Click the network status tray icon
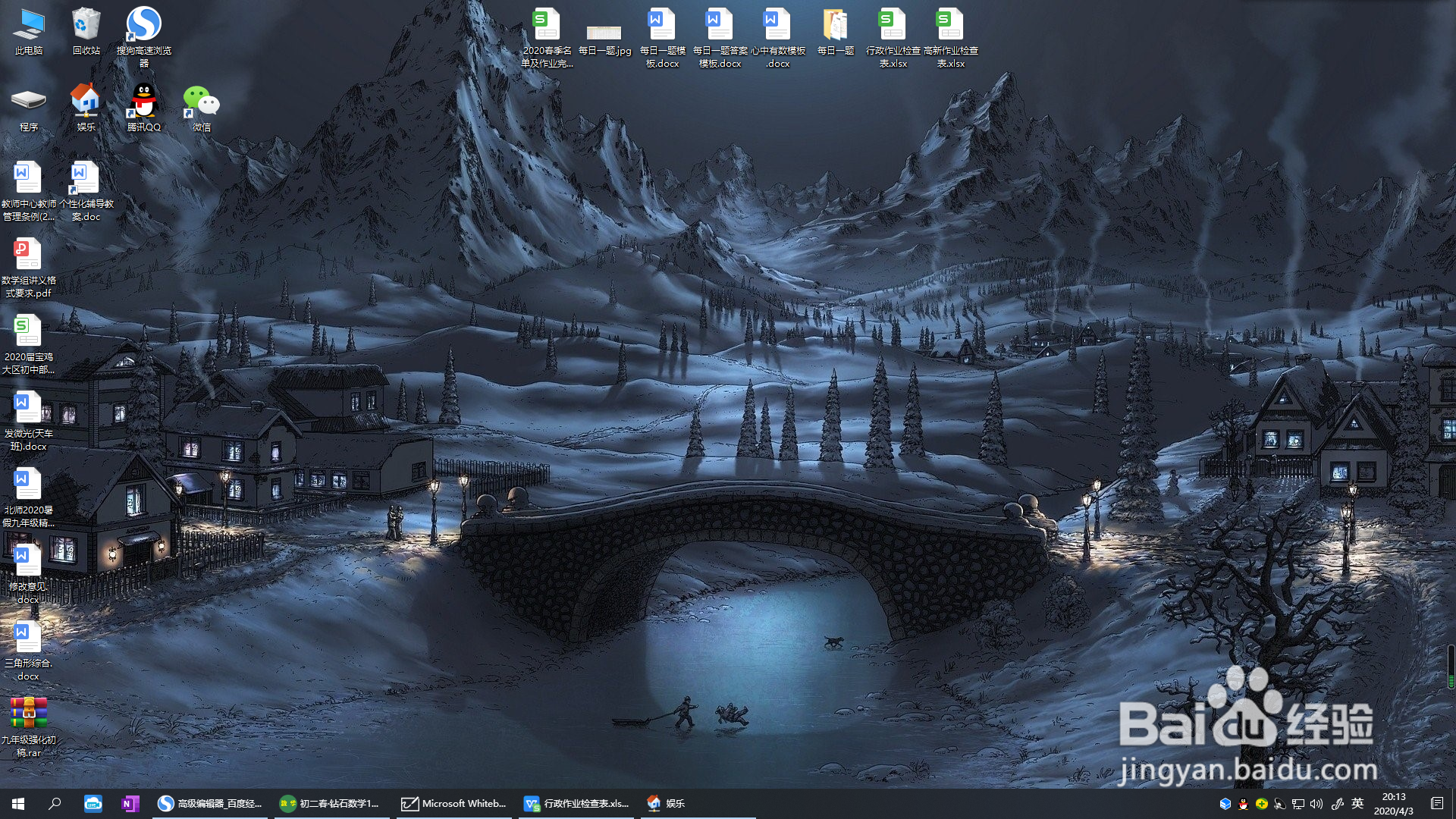The width and height of the screenshot is (1456, 819). tap(1298, 803)
